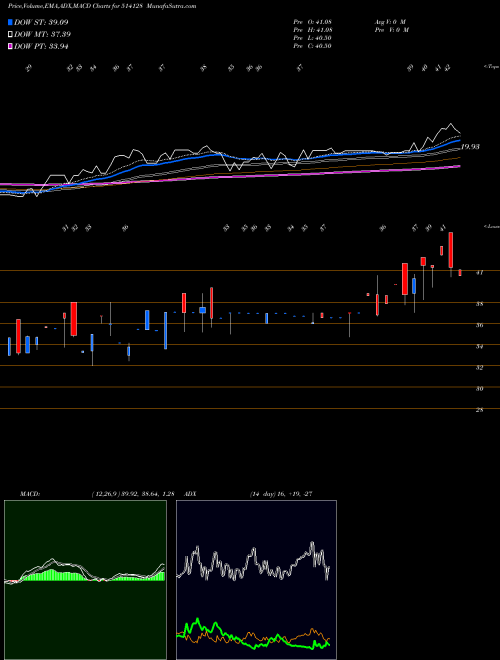The image size is (500, 660).
Task: Click the Tops marker label in the upper right
Action: tap(491, 67)
